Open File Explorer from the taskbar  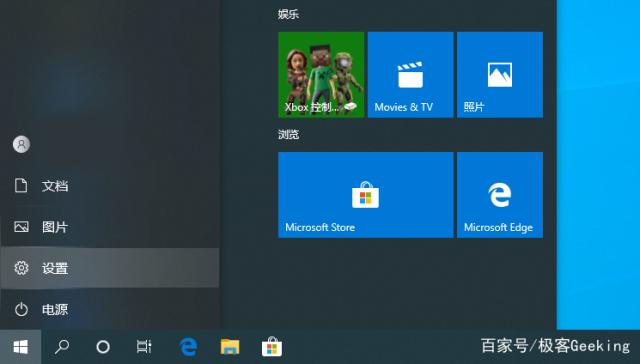(x=230, y=347)
